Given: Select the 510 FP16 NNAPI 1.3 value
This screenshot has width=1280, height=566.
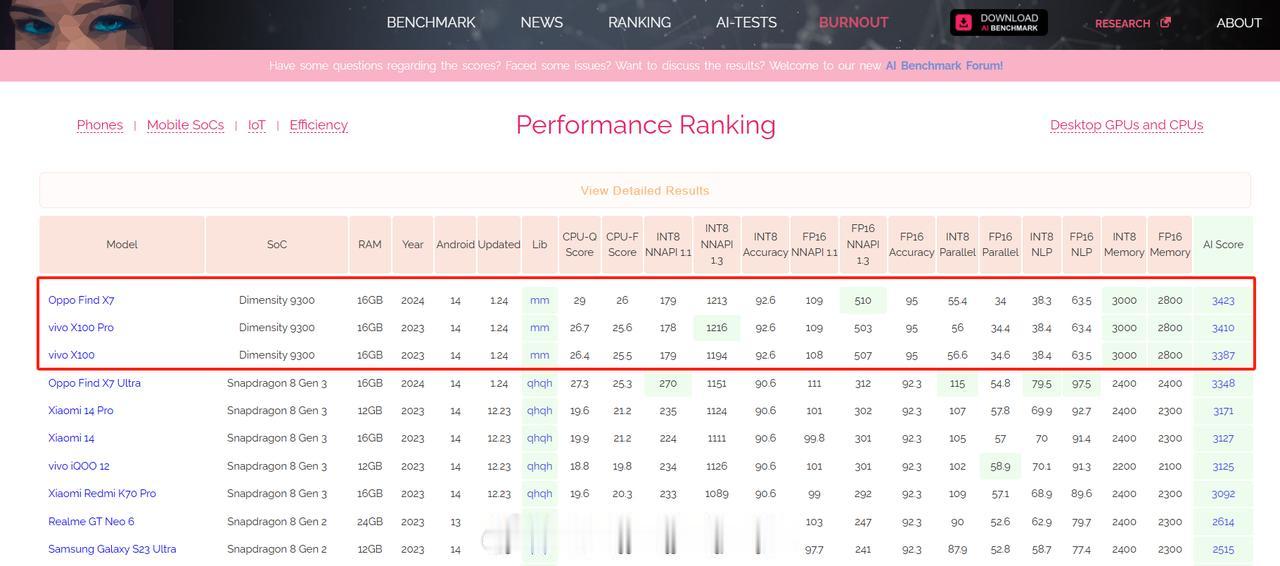Looking at the screenshot, I should (863, 300).
